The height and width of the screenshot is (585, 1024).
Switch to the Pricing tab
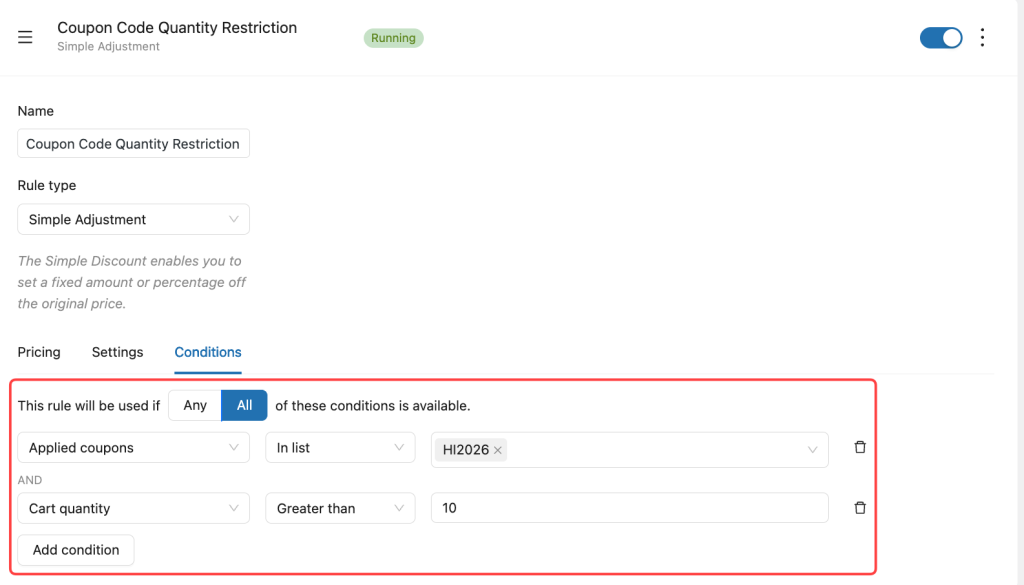39,352
